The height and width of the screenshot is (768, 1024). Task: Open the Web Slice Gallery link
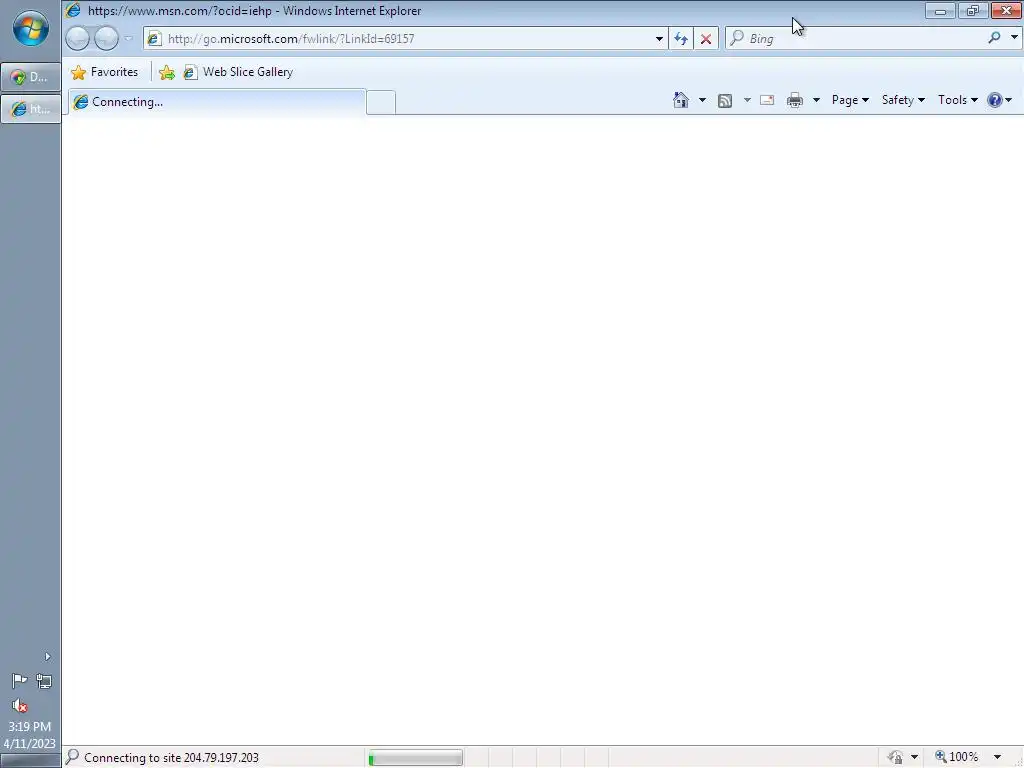(x=238, y=72)
